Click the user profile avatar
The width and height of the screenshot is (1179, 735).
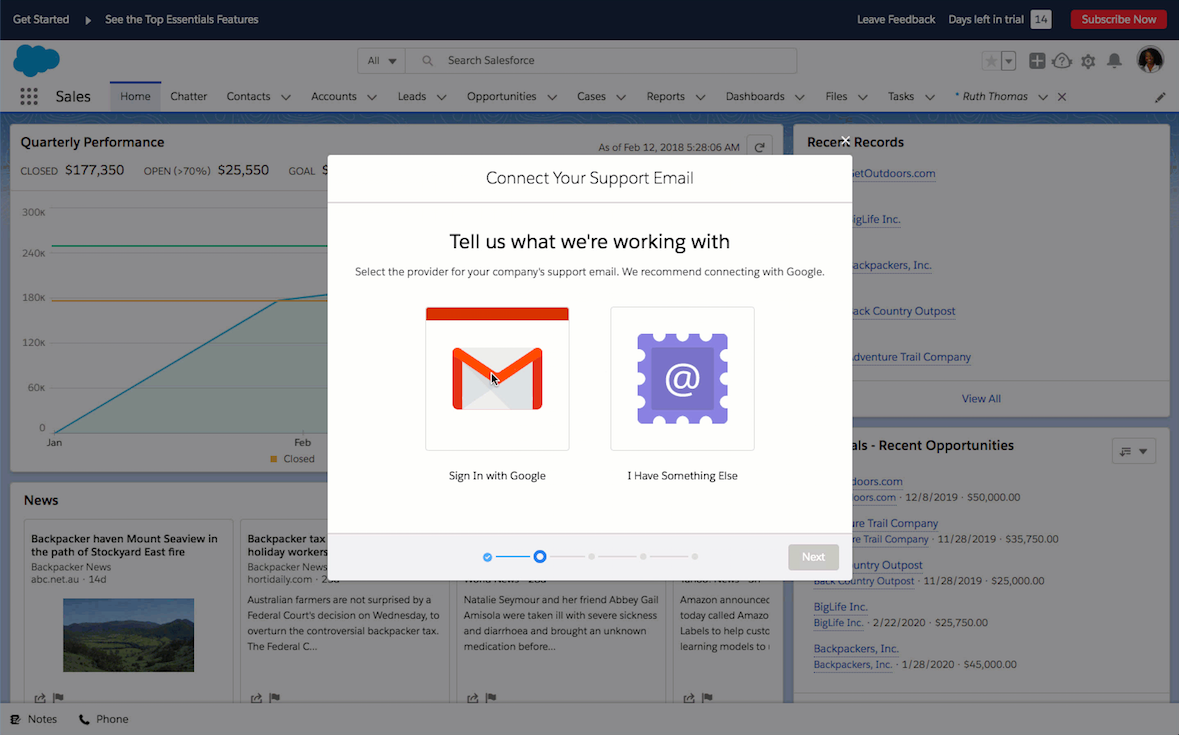tap(1150, 60)
